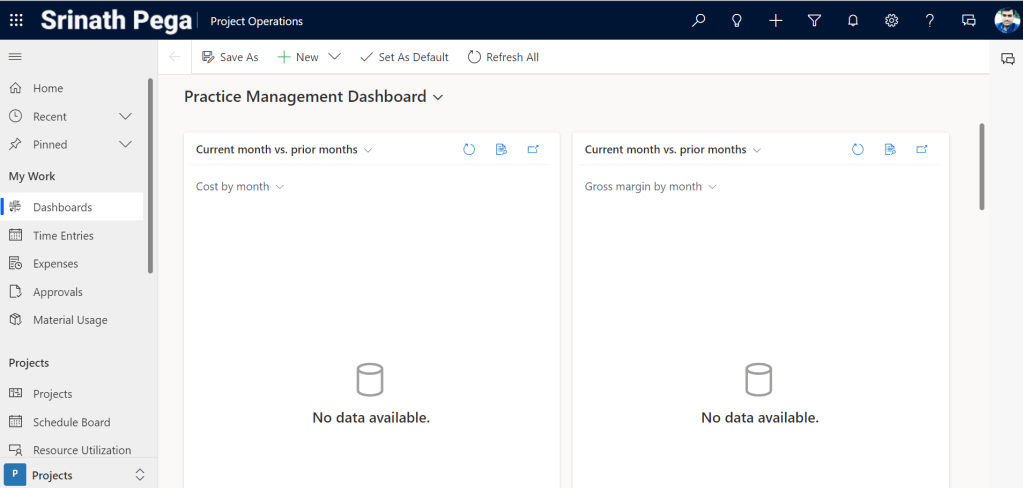
Task: Open the New button dropdown arrow
Action: pos(335,57)
